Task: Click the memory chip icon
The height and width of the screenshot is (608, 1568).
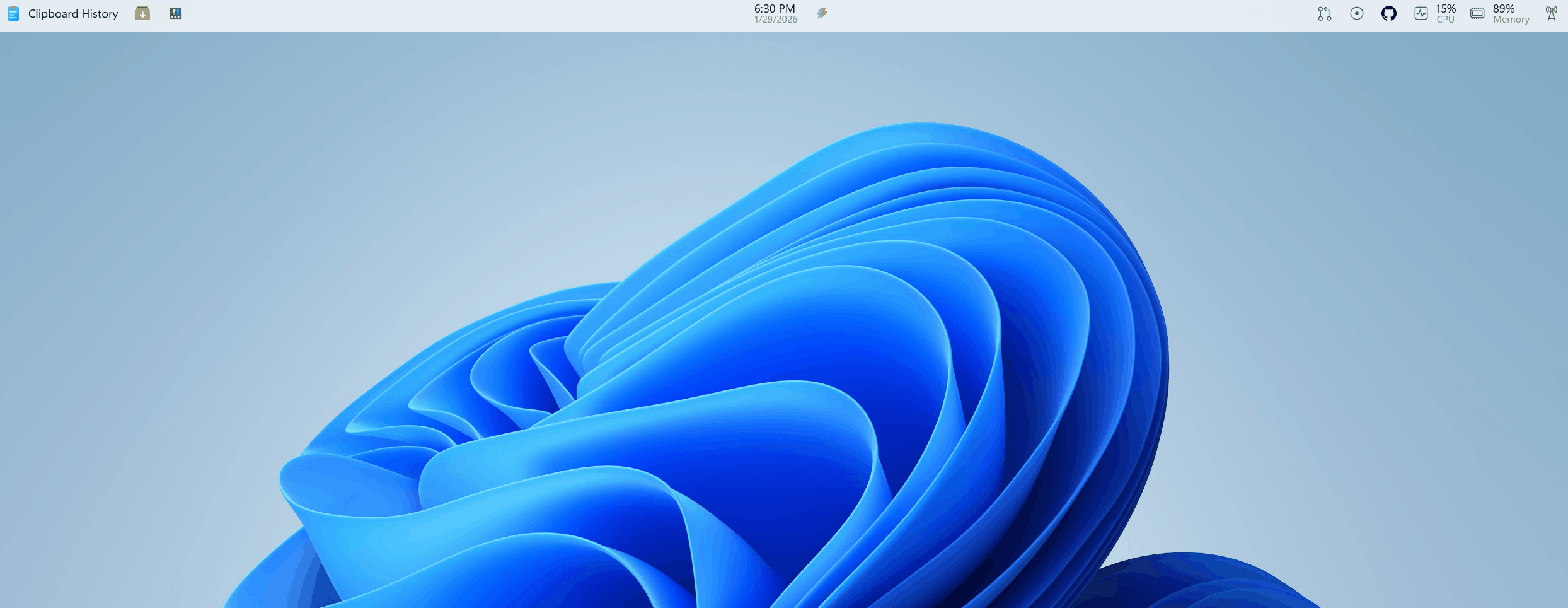Action: (1478, 13)
